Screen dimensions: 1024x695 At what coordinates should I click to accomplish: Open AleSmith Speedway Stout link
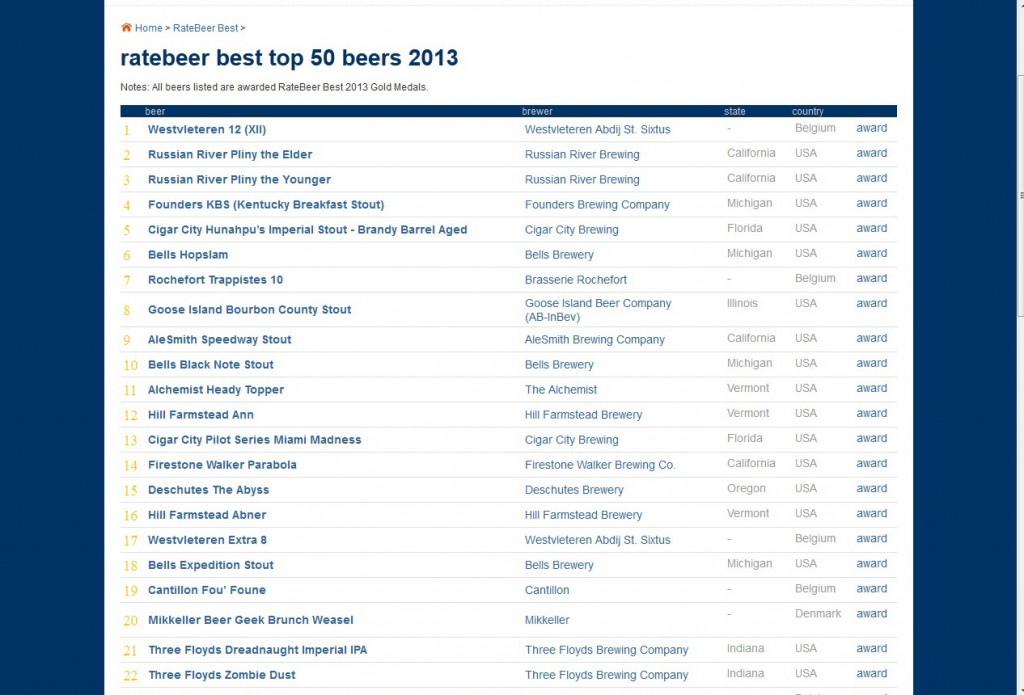pos(220,339)
